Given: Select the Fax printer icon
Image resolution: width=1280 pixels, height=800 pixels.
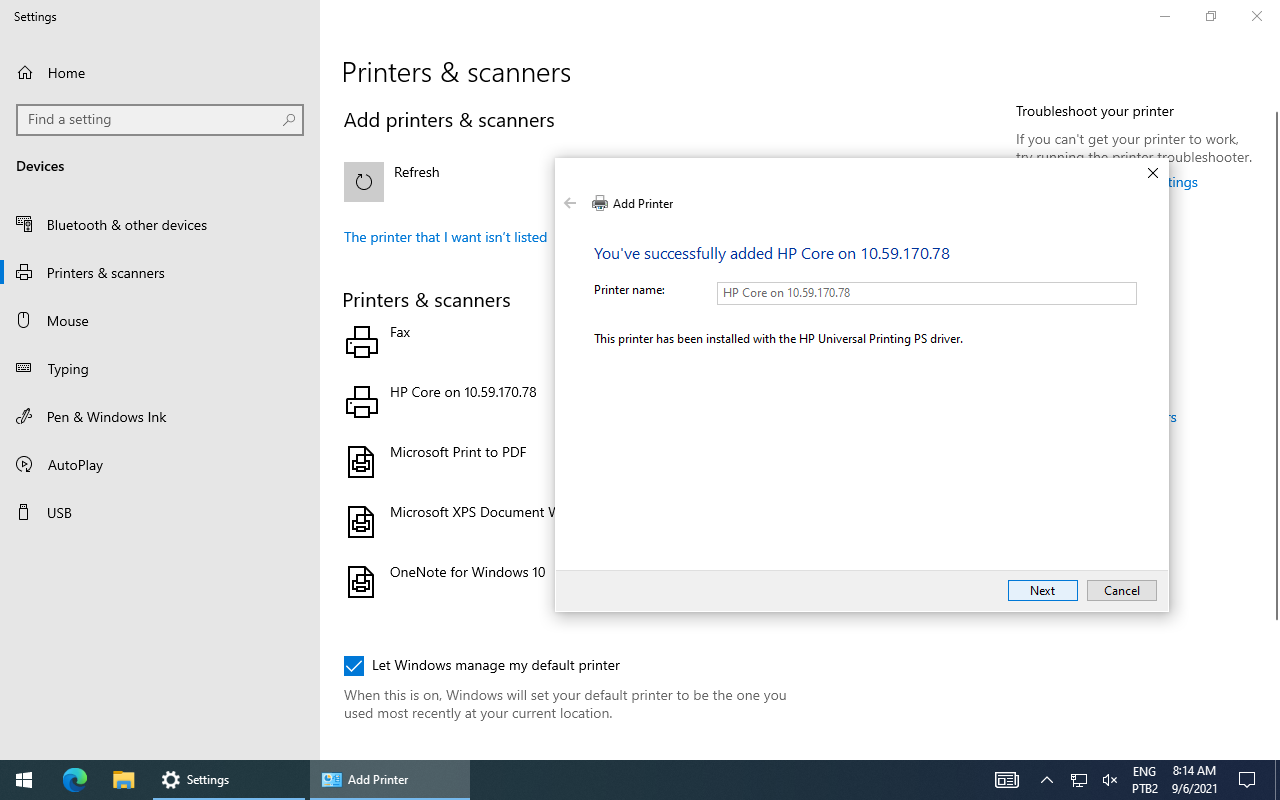Looking at the screenshot, I should coord(362,342).
